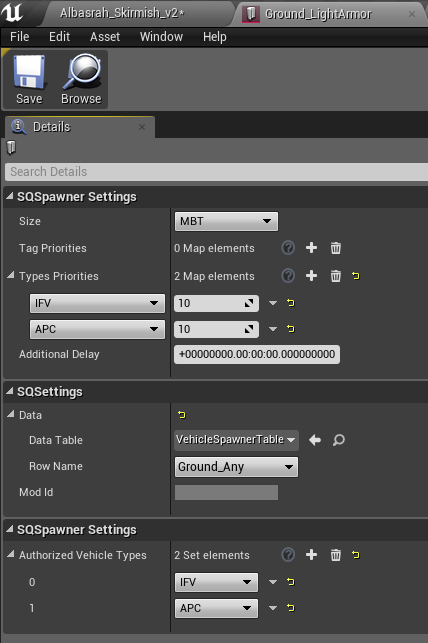Viewport: 428px width, 643px height.
Task: Click the IFV priority value spinner
Action: (x=216, y=303)
